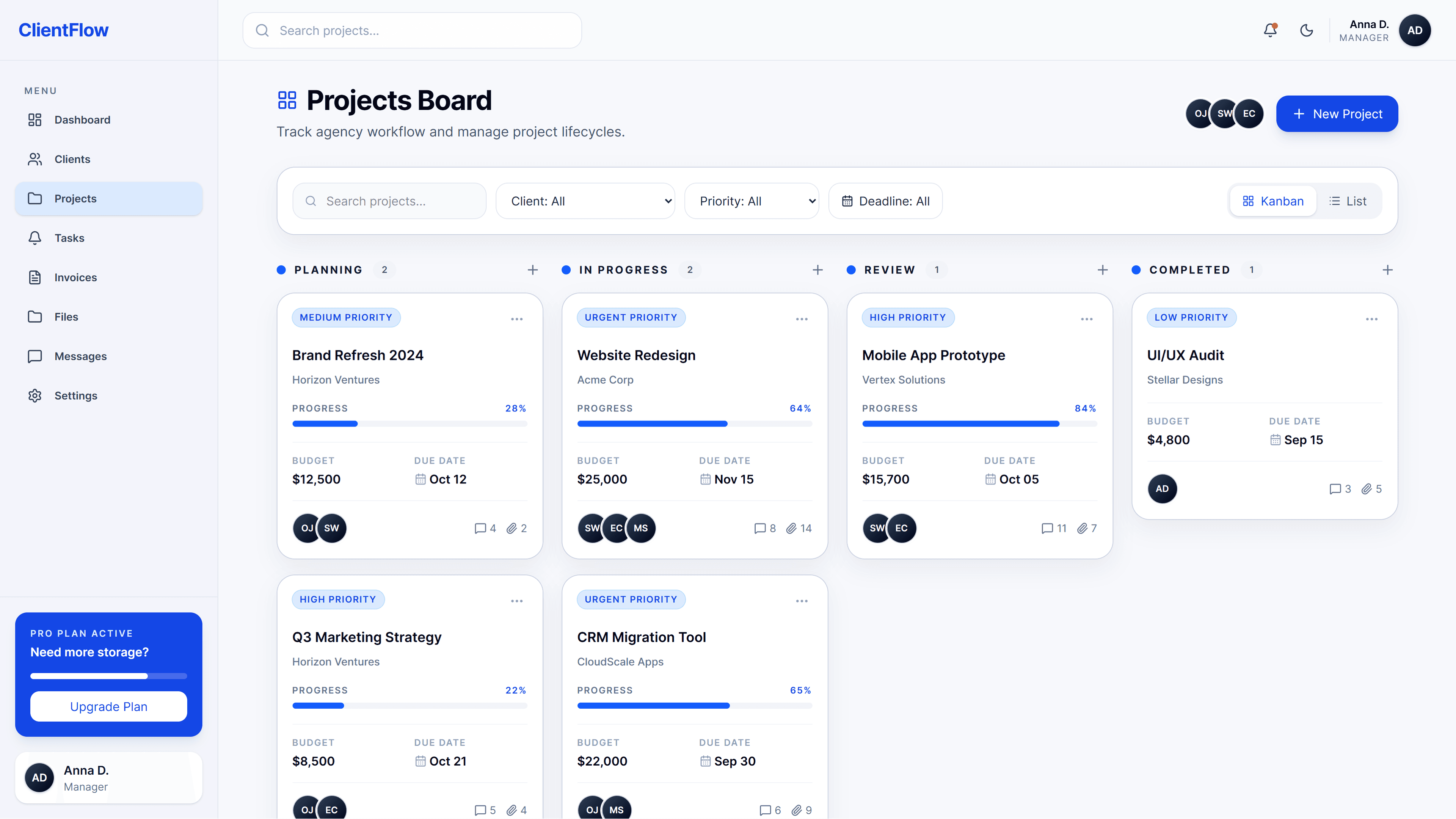Viewport: 1456px width, 819px height.
Task: Open the CRM Migration Tool project title
Action: (x=642, y=637)
